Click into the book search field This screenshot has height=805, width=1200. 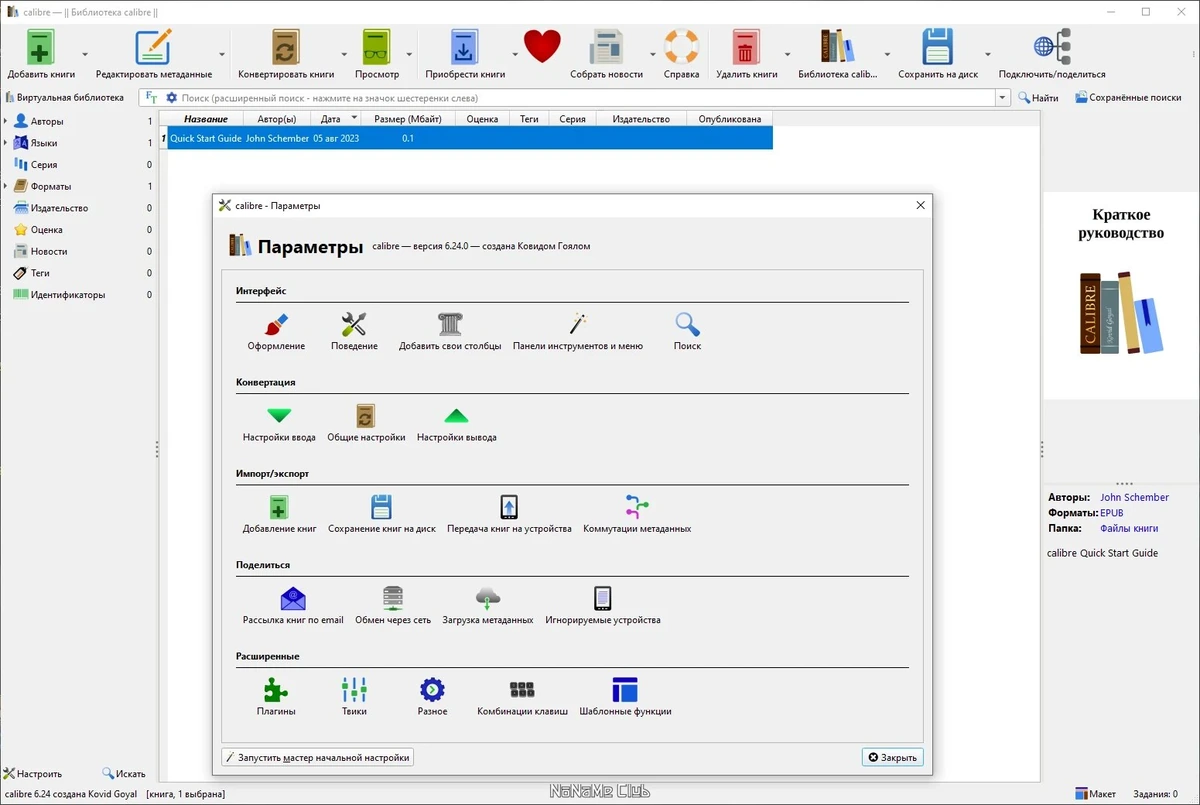coord(587,98)
